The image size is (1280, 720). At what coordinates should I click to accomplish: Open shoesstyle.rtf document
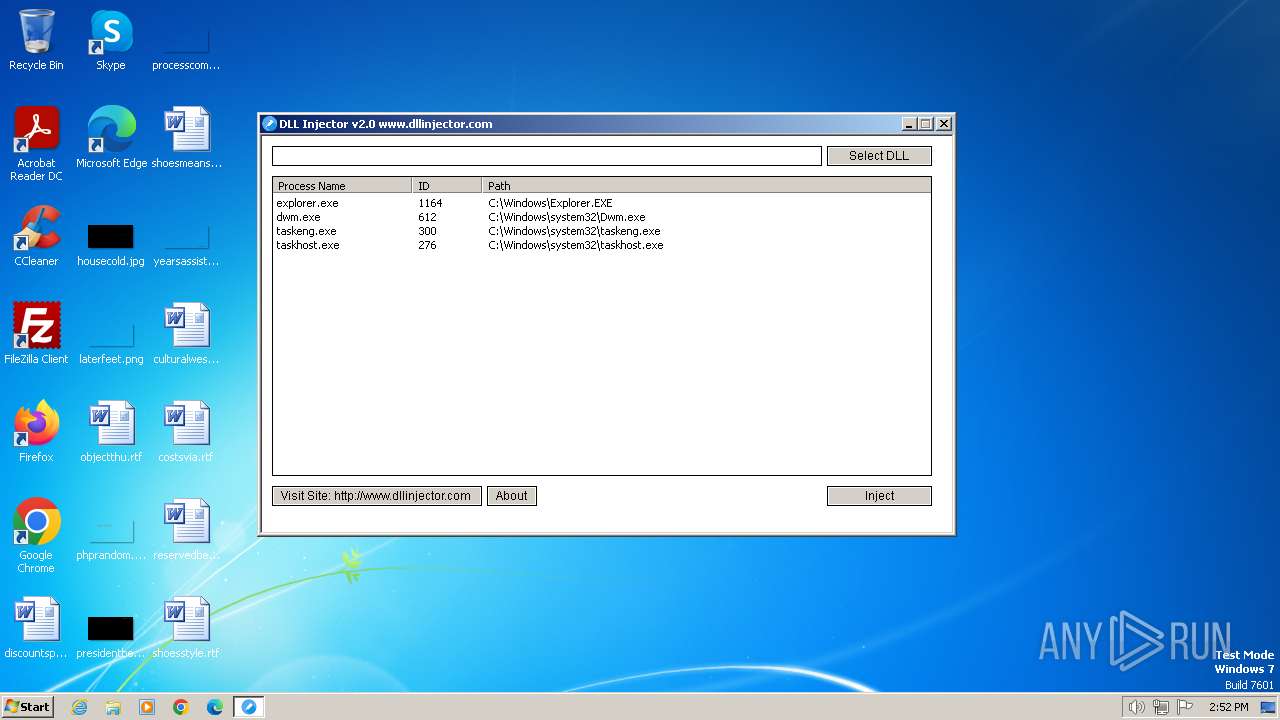[186, 627]
